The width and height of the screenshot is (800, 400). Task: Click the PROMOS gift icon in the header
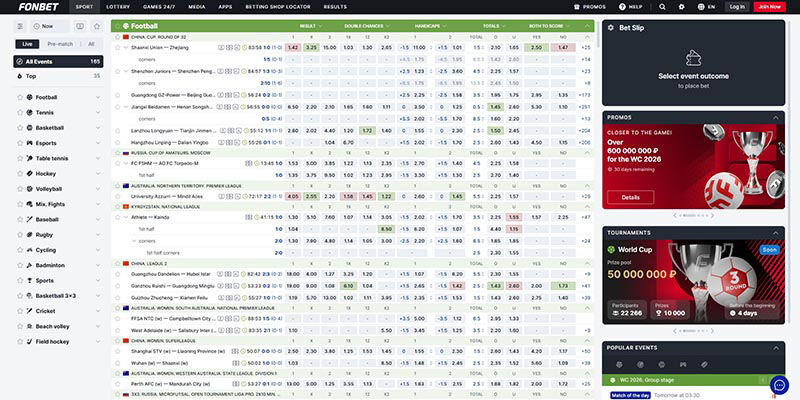[x=577, y=7]
